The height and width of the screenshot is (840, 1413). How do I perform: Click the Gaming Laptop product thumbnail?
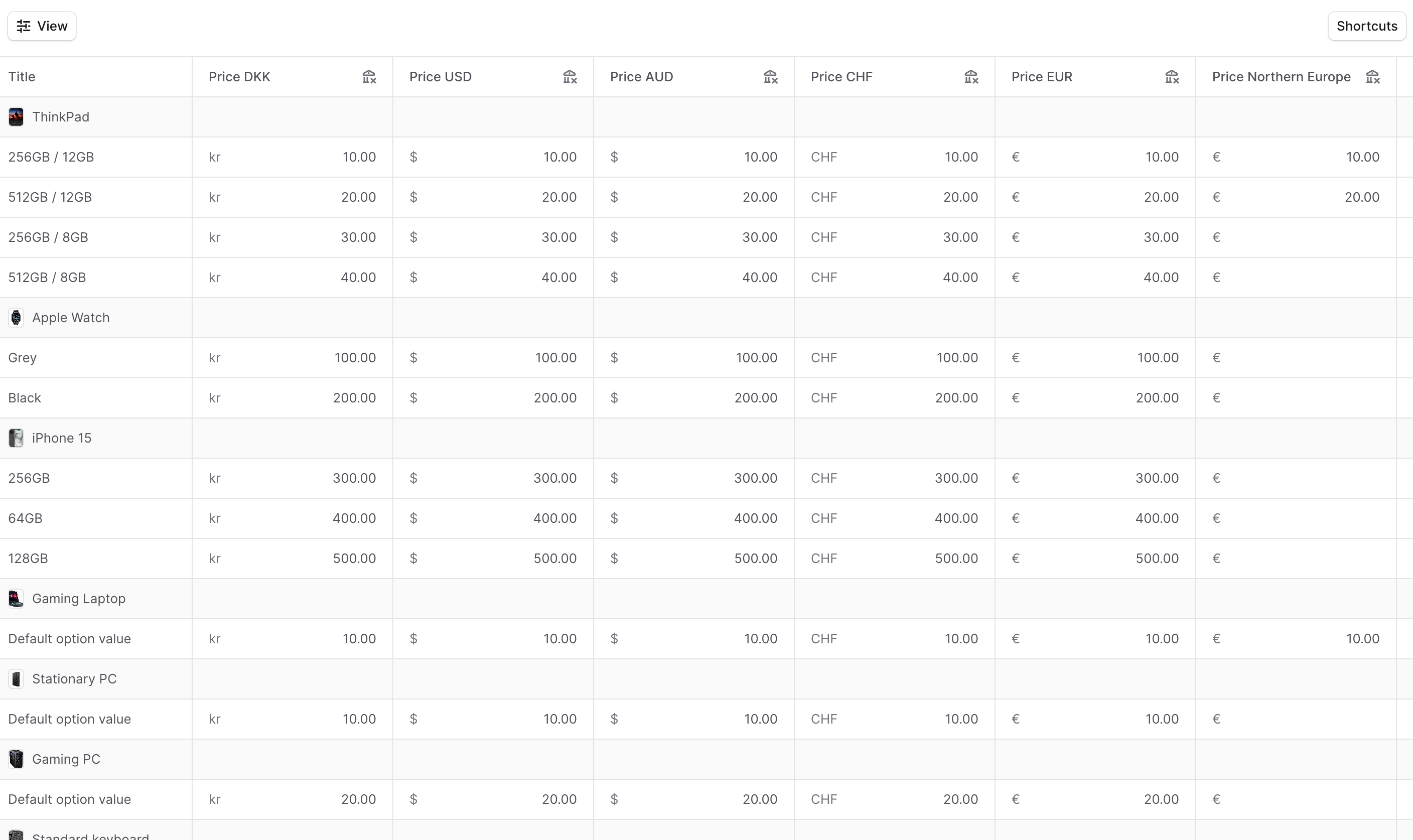tap(16, 598)
